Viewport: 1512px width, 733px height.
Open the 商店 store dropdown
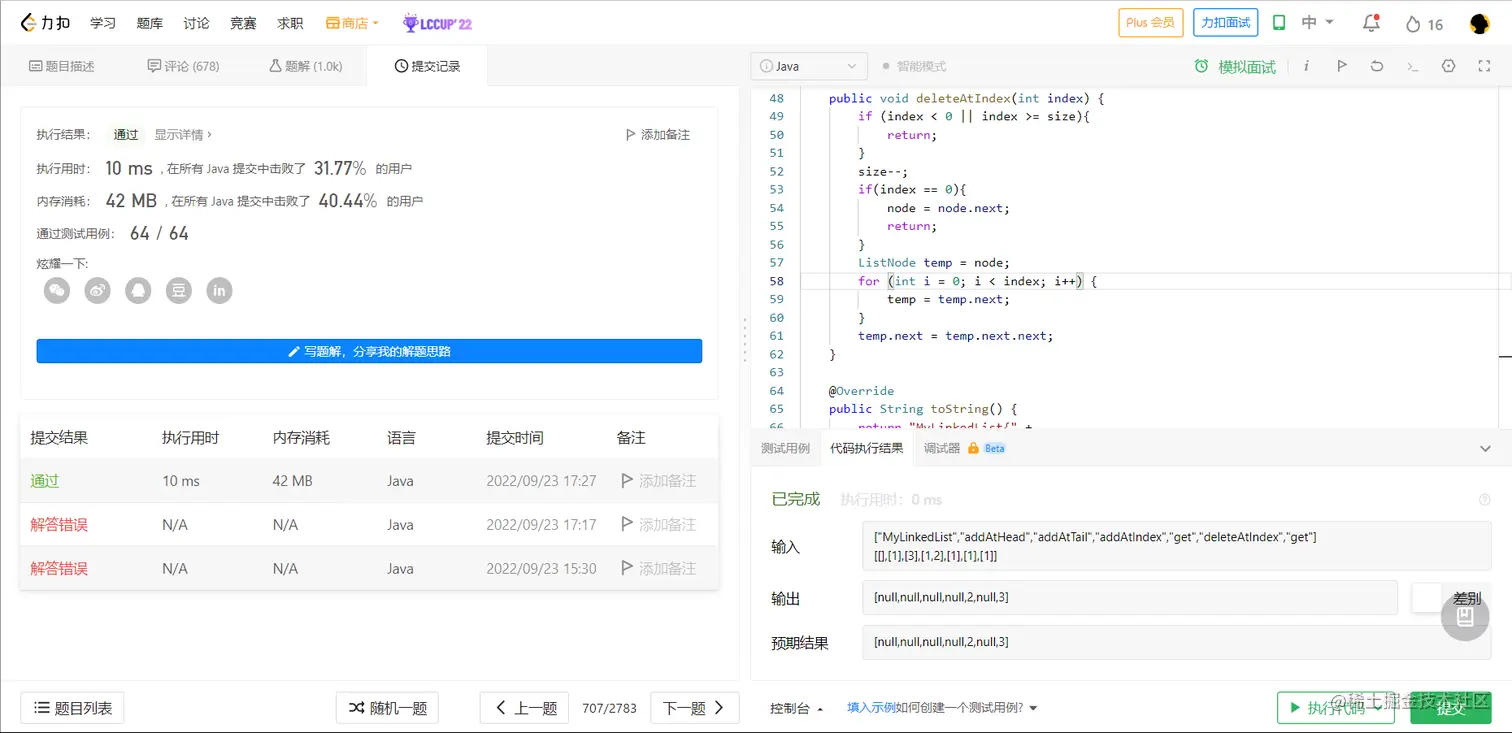point(352,23)
